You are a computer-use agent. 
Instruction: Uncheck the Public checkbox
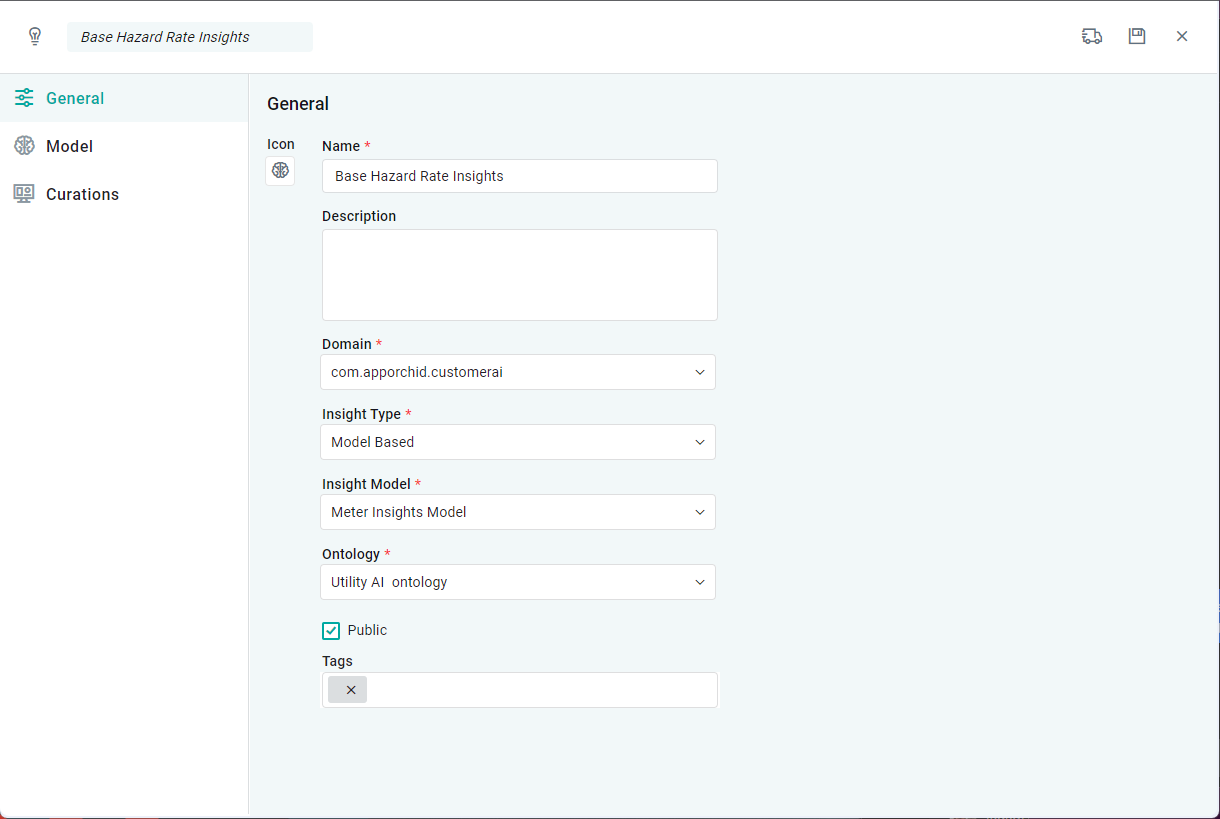coord(331,631)
